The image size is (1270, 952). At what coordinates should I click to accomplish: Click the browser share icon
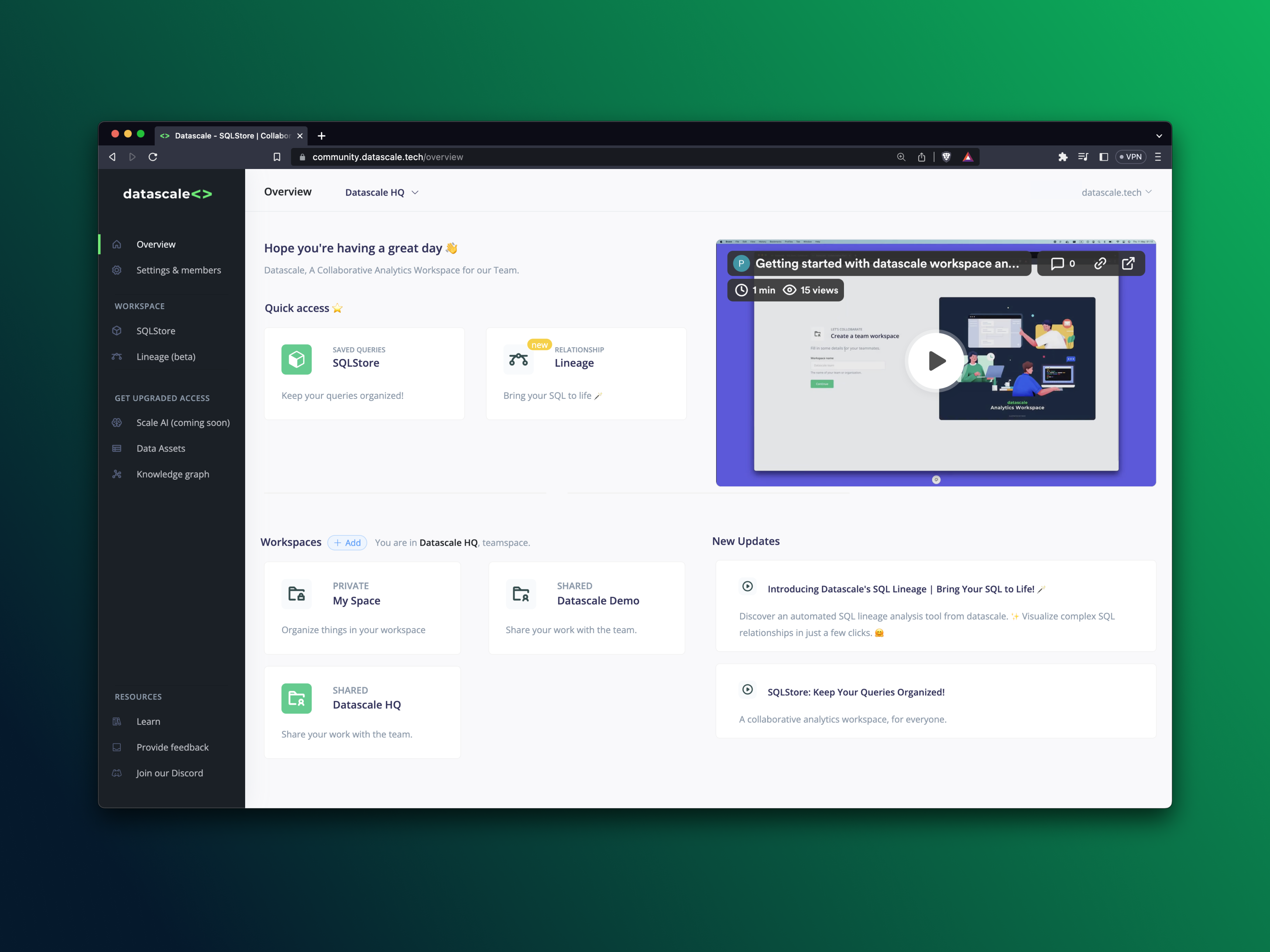click(x=921, y=157)
